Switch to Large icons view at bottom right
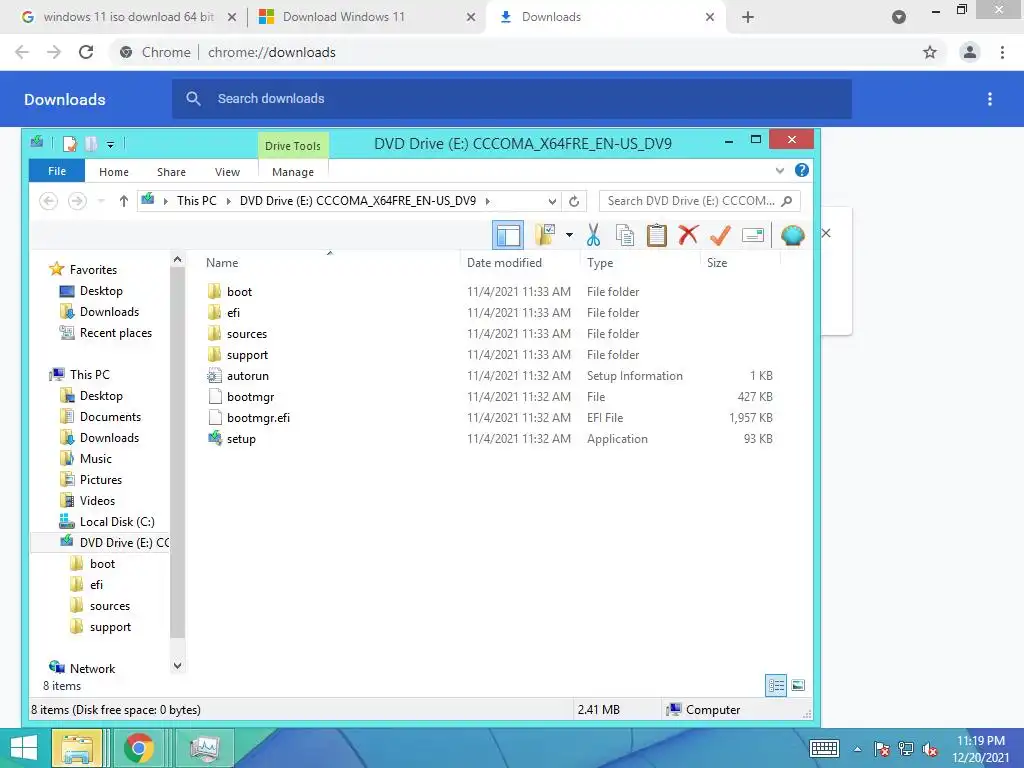This screenshot has width=1024, height=768. [x=798, y=685]
